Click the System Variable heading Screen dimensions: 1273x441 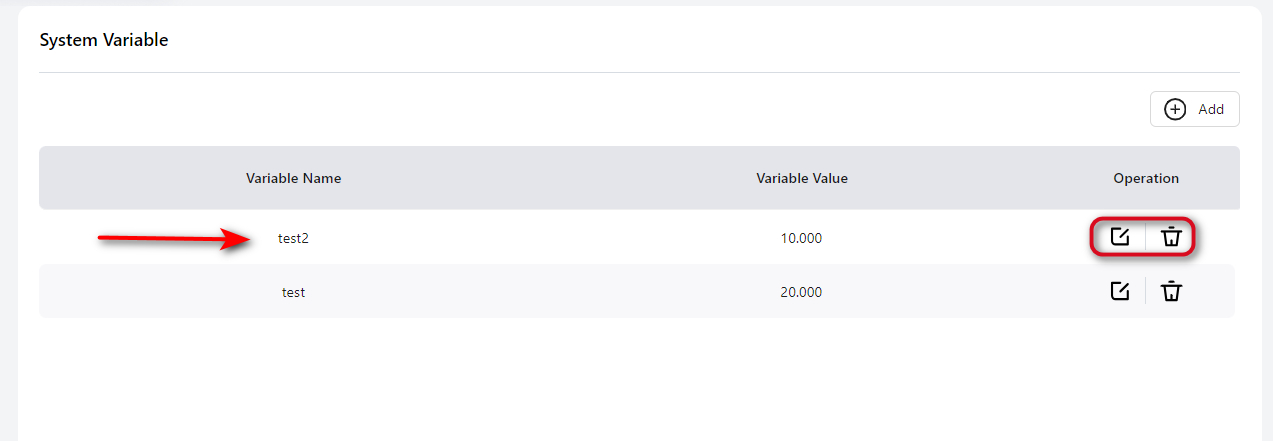[x=103, y=40]
